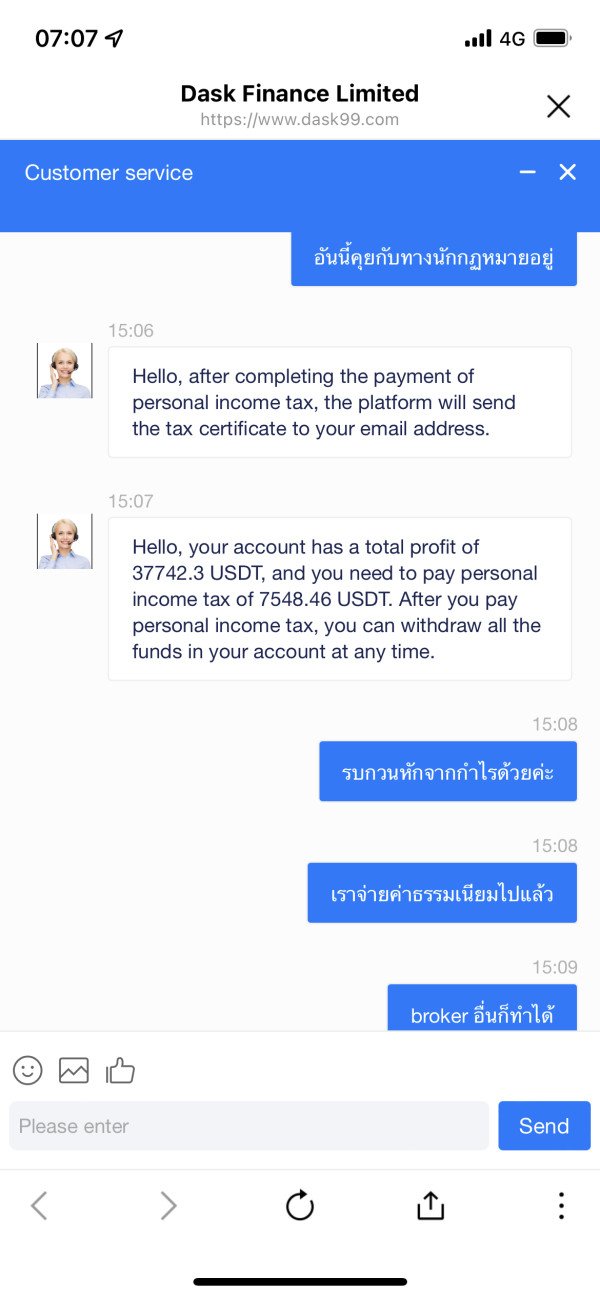Tap the agent avatar at 15:06

65,371
